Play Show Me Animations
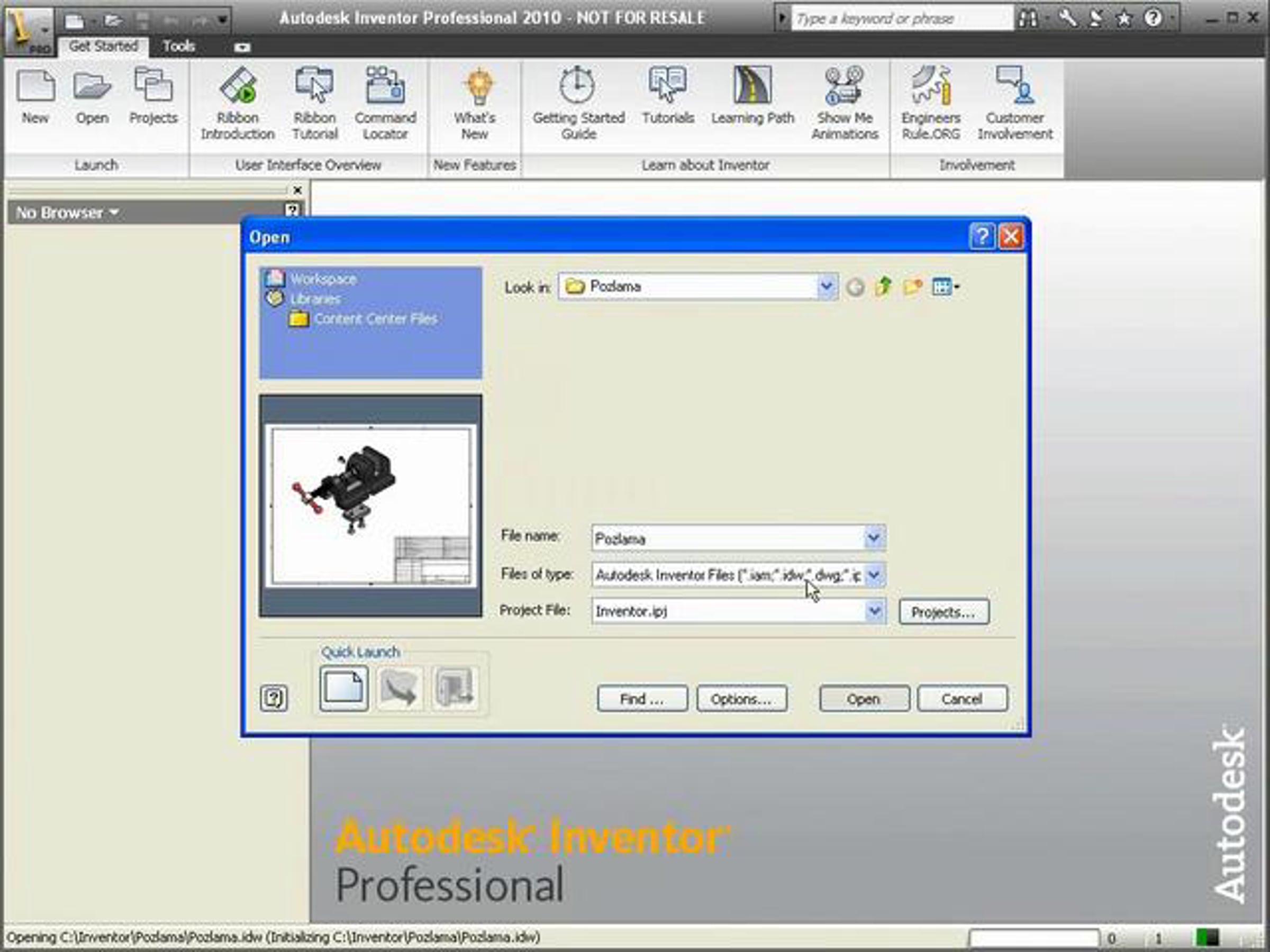Screen dimensions: 1270x952 pos(845,103)
